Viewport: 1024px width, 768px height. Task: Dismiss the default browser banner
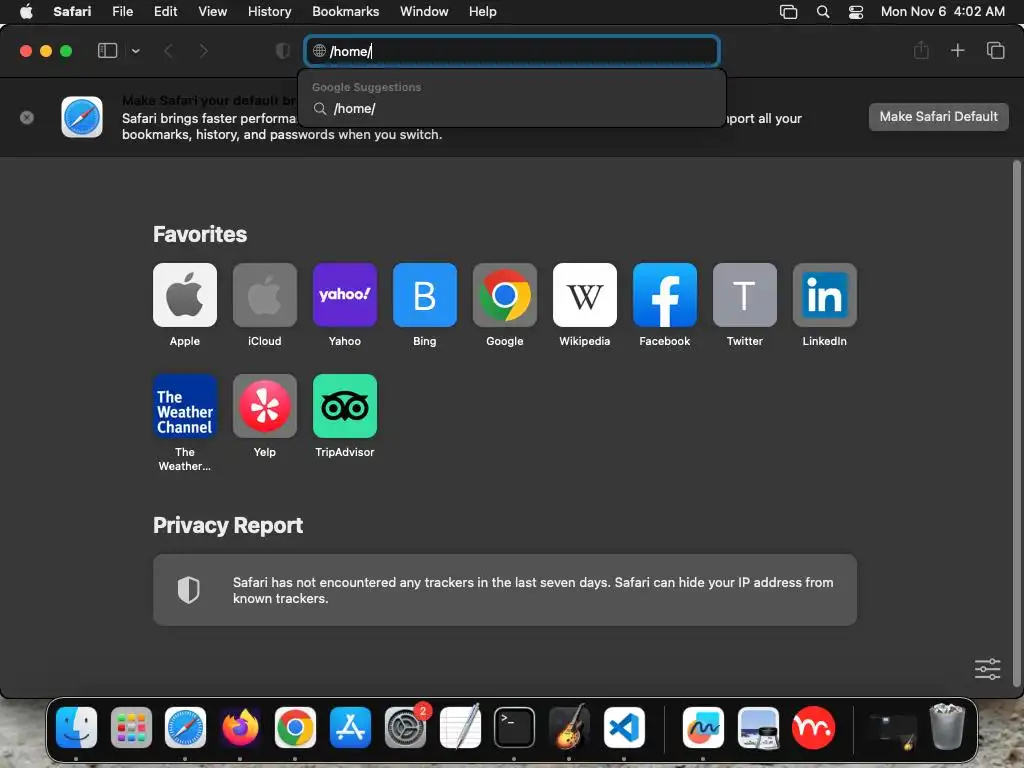click(x=27, y=118)
